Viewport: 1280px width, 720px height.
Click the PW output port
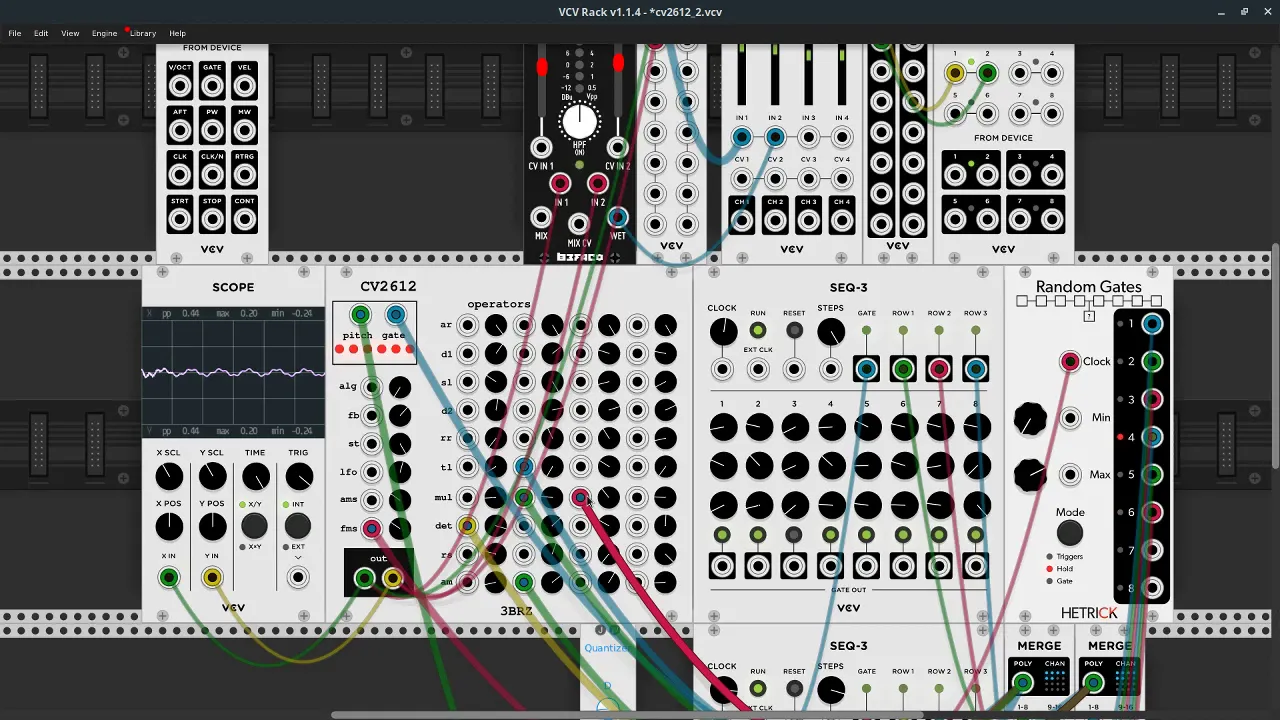click(212, 131)
